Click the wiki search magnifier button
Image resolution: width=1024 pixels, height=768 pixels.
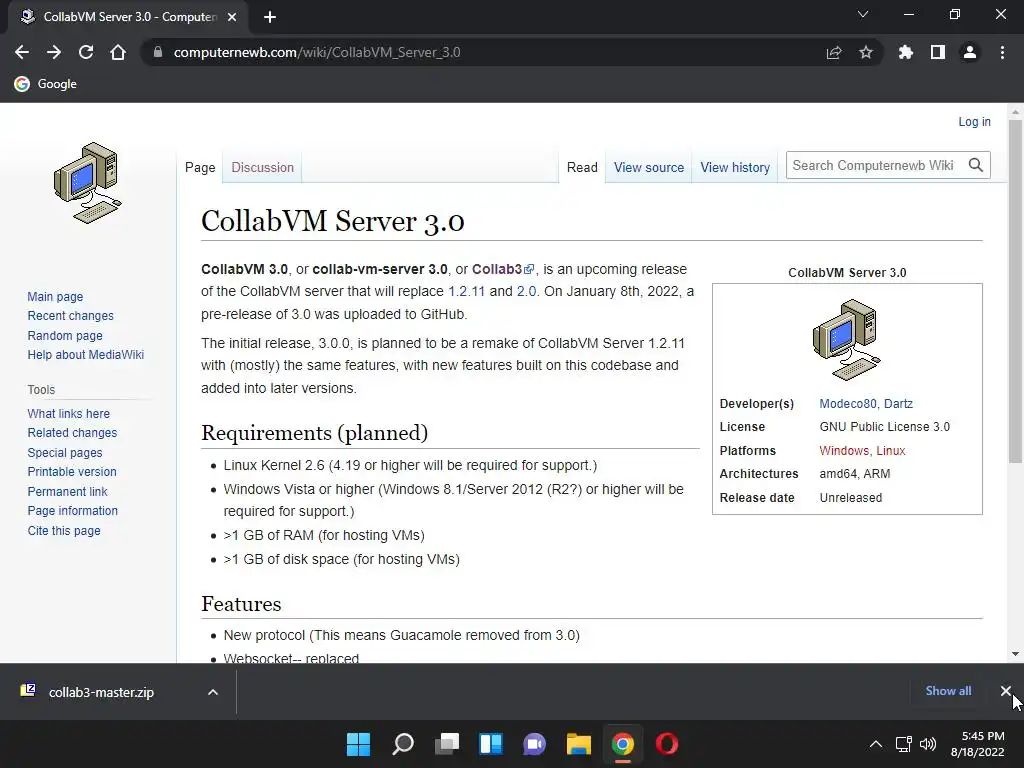coord(976,165)
